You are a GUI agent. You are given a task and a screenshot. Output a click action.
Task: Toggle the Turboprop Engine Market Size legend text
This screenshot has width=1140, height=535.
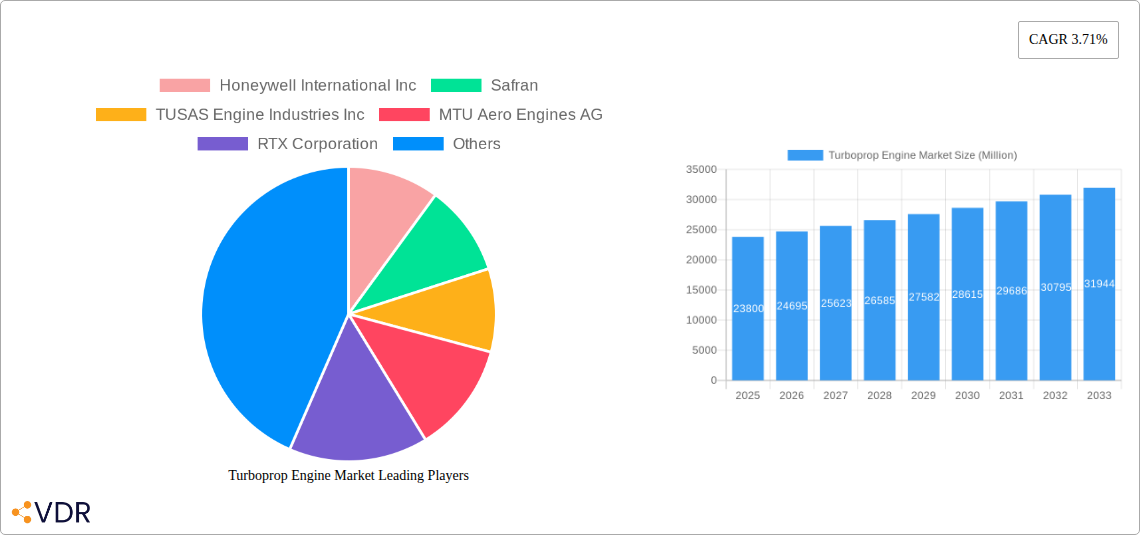923,155
